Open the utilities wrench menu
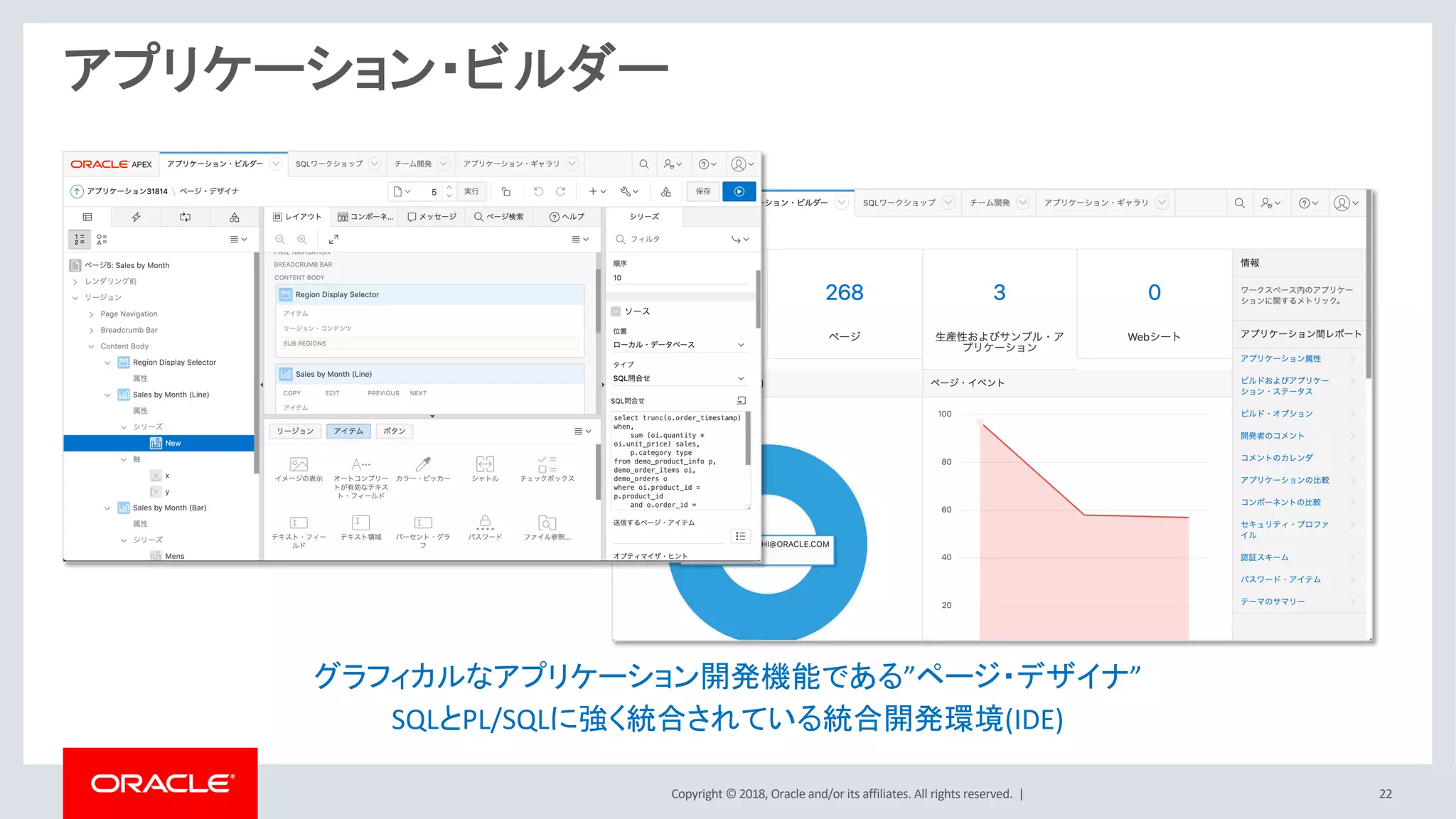The image size is (1456, 819). (x=629, y=191)
